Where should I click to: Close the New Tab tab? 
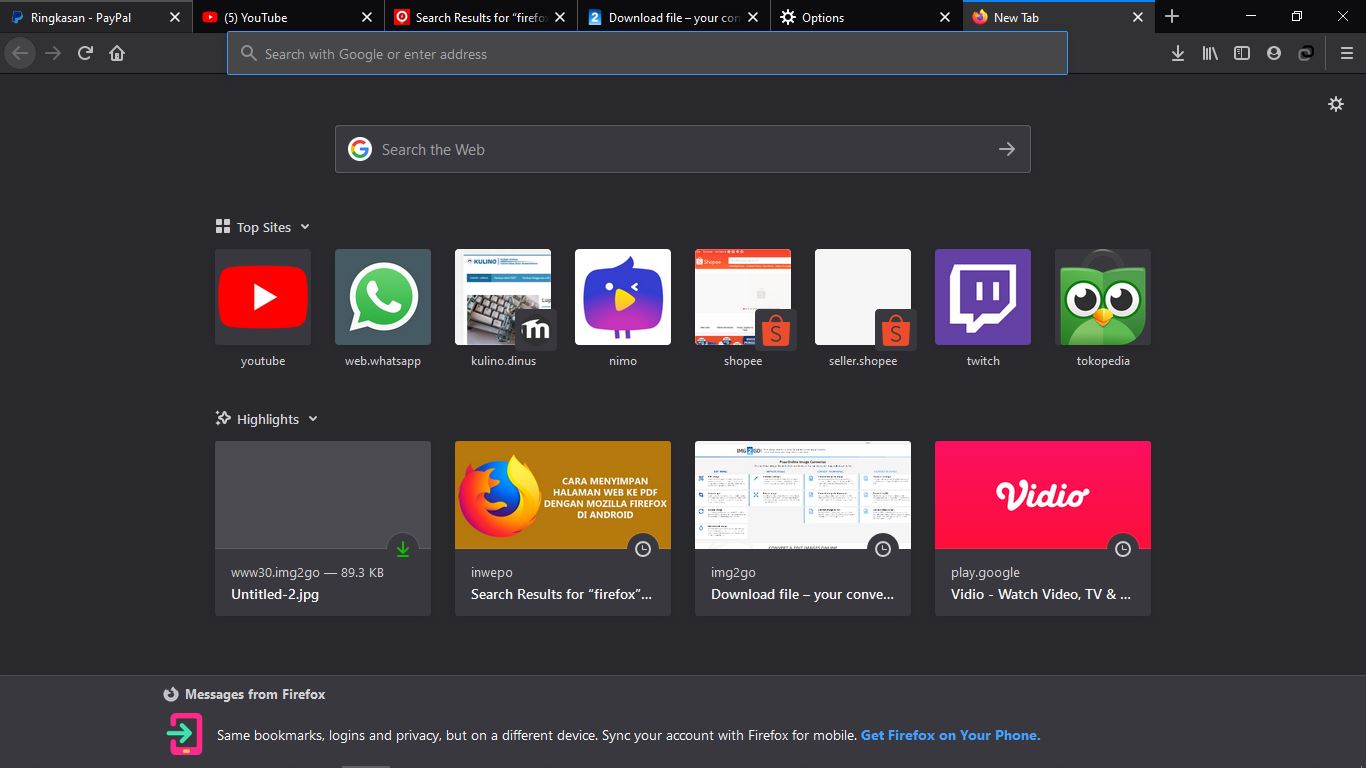pyautogui.click(x=1138, y=17)
